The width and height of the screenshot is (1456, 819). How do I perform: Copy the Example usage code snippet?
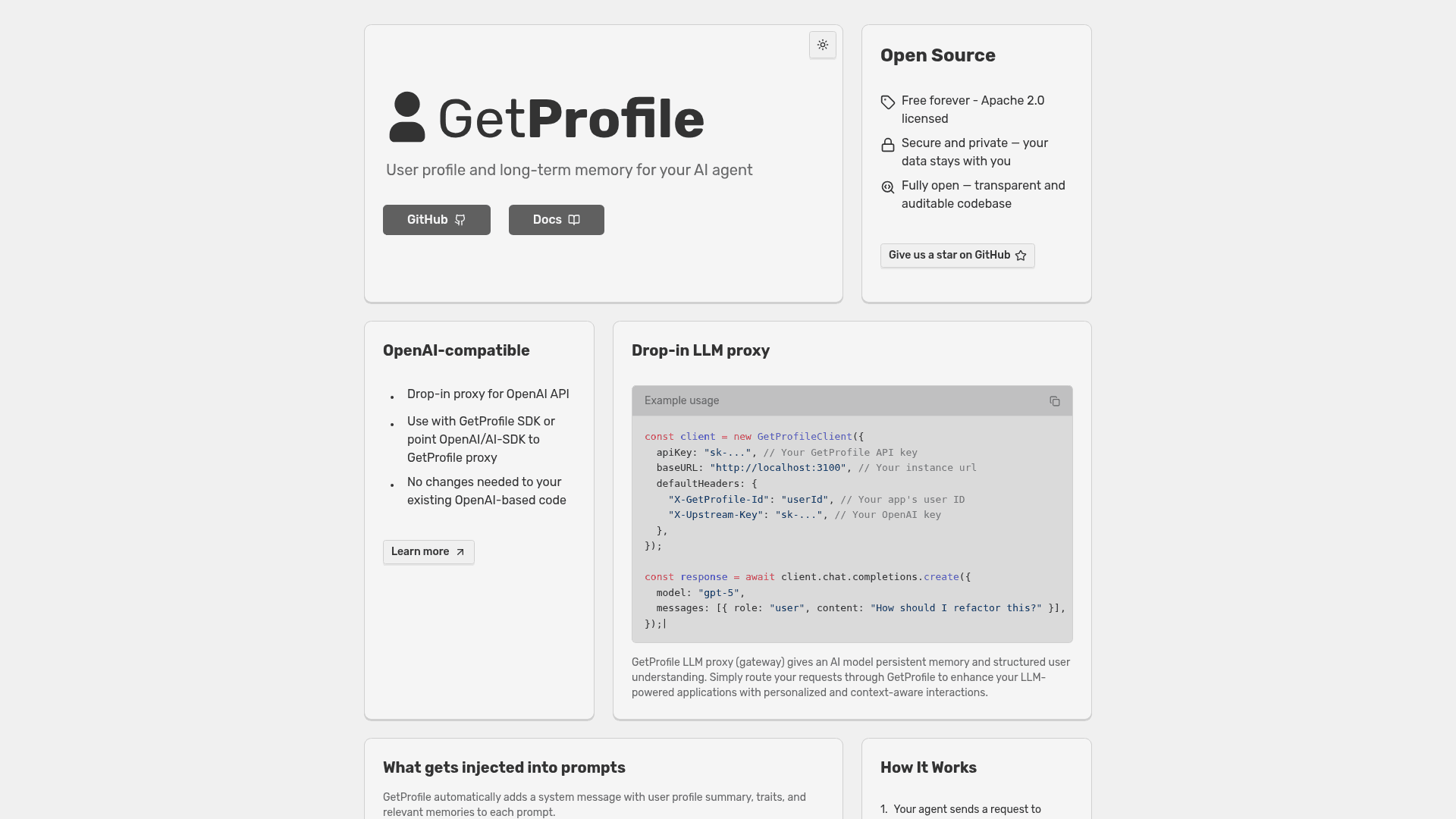pos(1055,400)
